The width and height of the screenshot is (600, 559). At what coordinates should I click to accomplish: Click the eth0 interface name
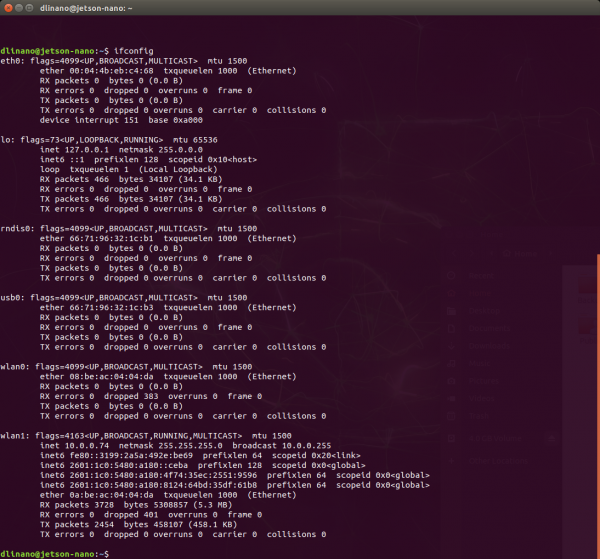click(10, 61)
